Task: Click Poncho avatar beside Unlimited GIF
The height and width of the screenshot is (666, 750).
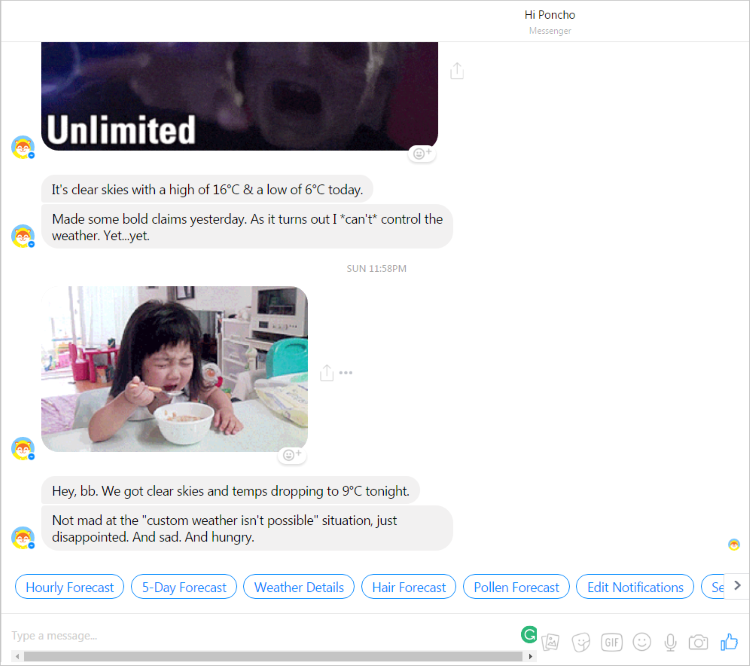Action: tap(23, 147)
